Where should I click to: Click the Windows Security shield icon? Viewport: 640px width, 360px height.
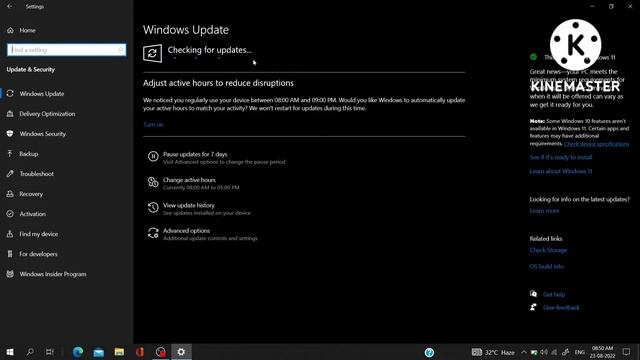(x=10, y=133)
